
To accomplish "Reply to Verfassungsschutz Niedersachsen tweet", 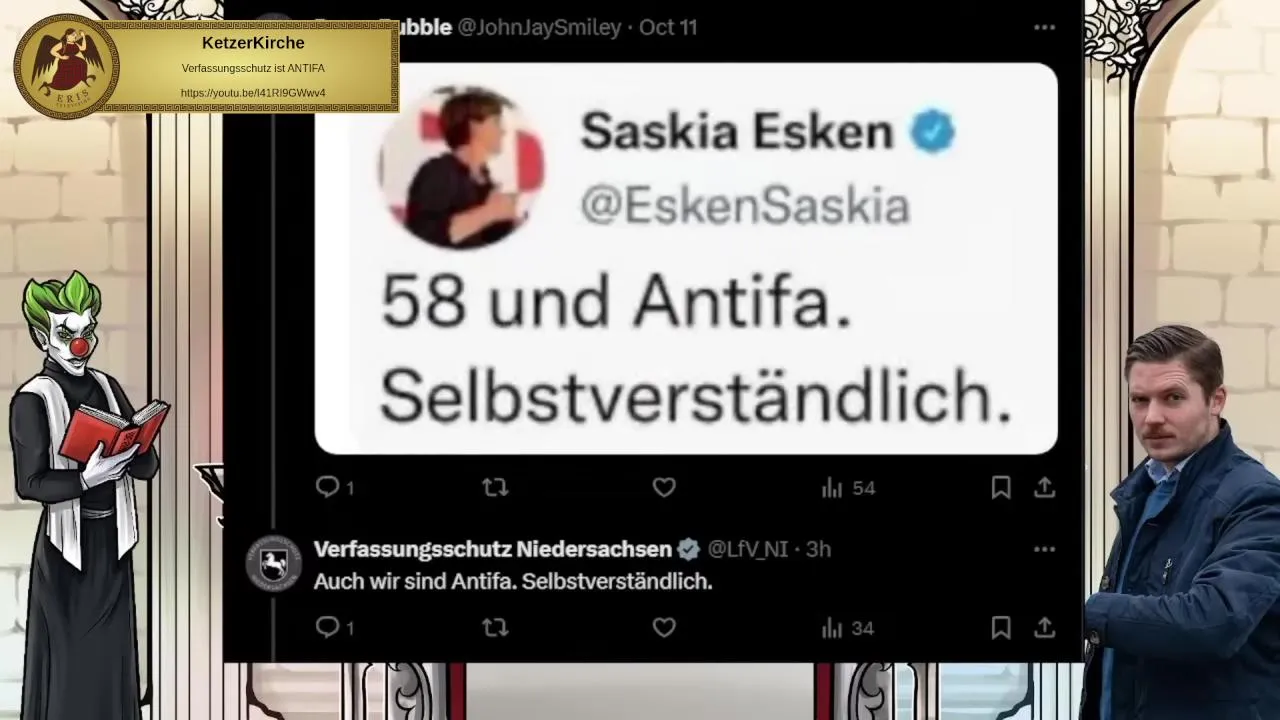I will 334,627.
